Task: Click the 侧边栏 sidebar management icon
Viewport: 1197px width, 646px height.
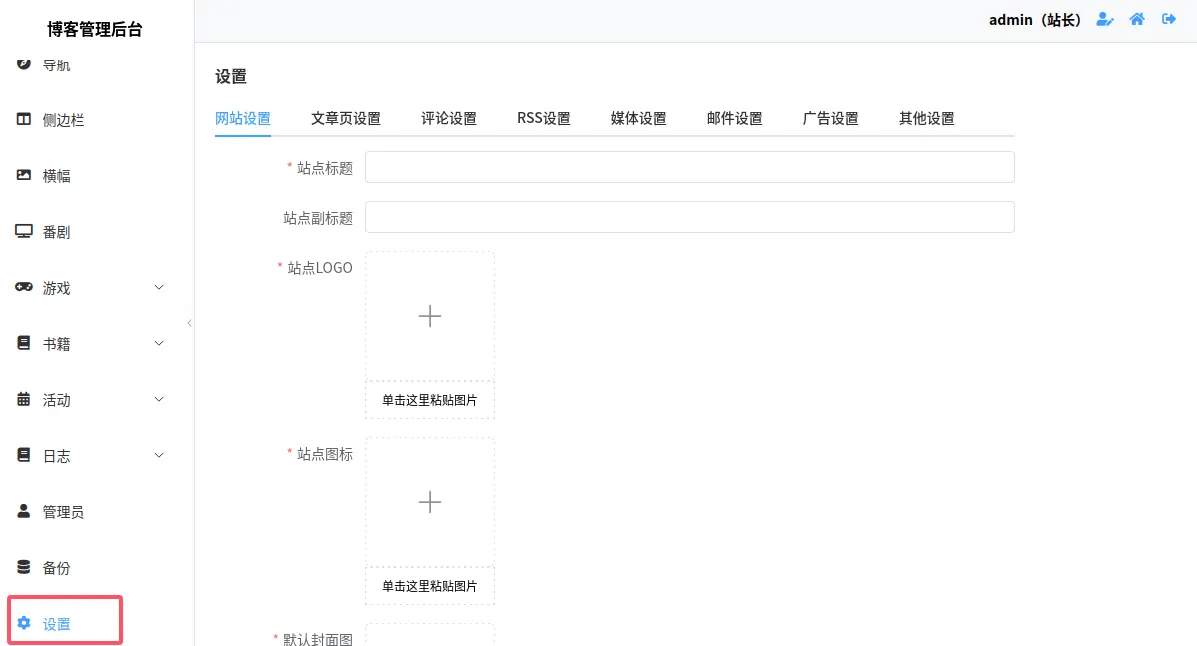Action: 24,119
